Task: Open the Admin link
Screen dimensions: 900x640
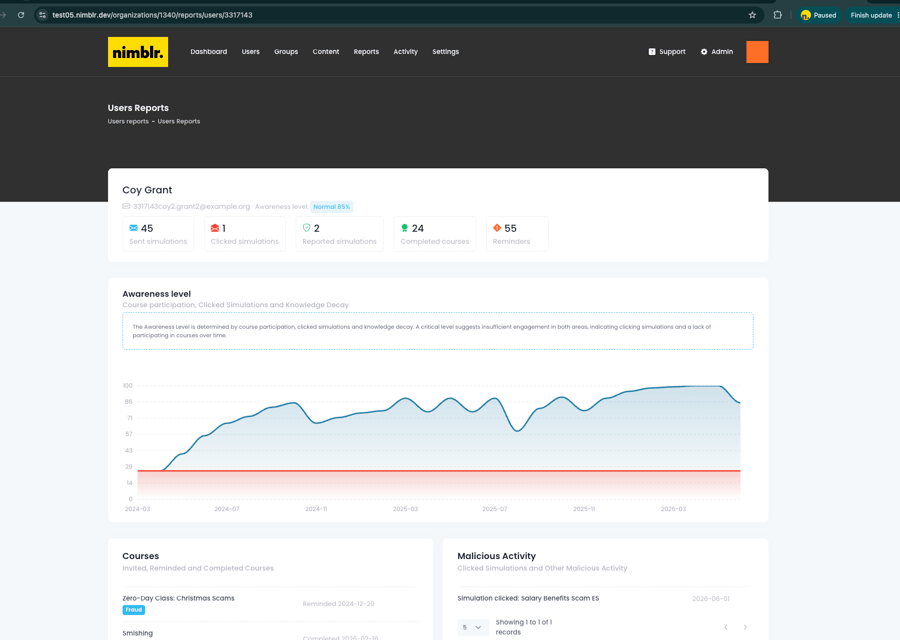Action: click(717, 52)
